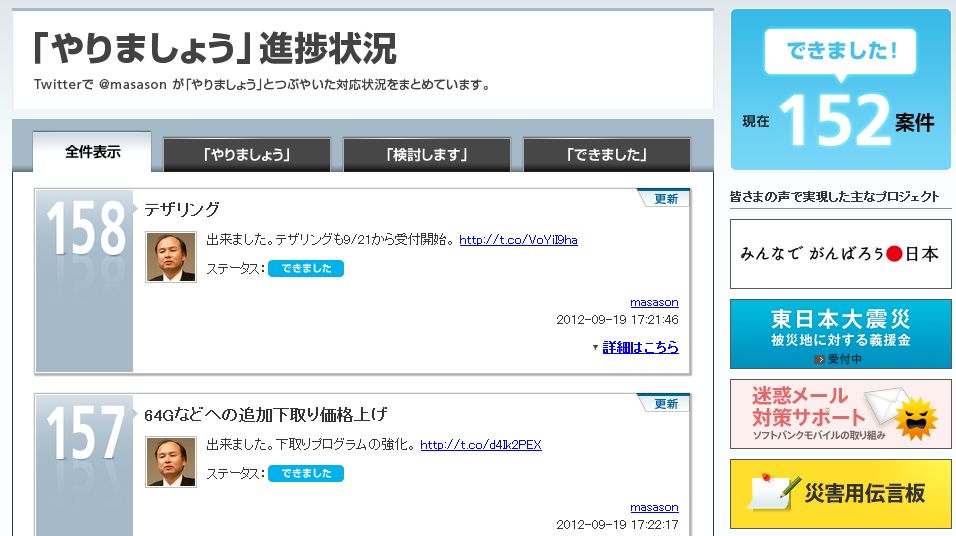The width and height of the screenshot is (956, 536).
Task: Open the できました 152案件 banner
Action: click(840, 90)
